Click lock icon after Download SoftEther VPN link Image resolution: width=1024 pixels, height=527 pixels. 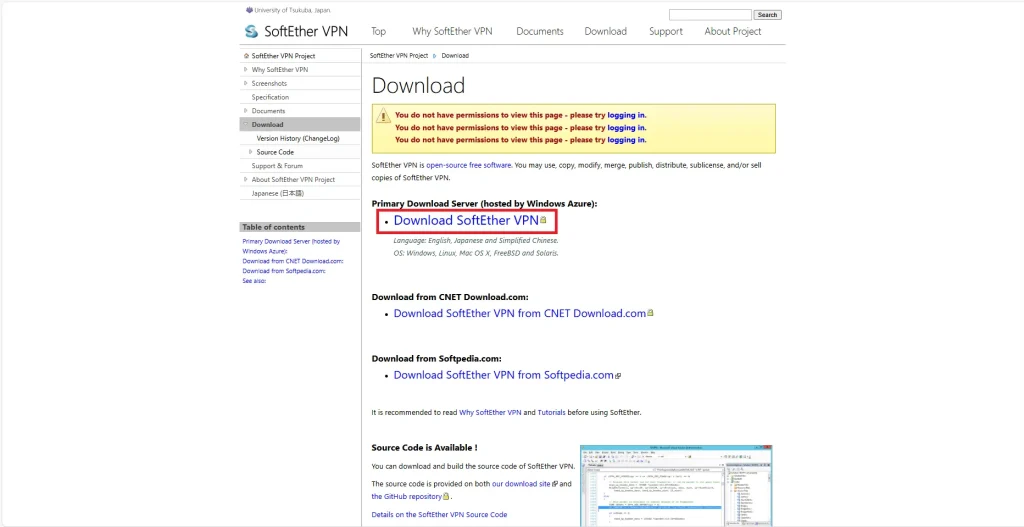click(x=543, y=220)
